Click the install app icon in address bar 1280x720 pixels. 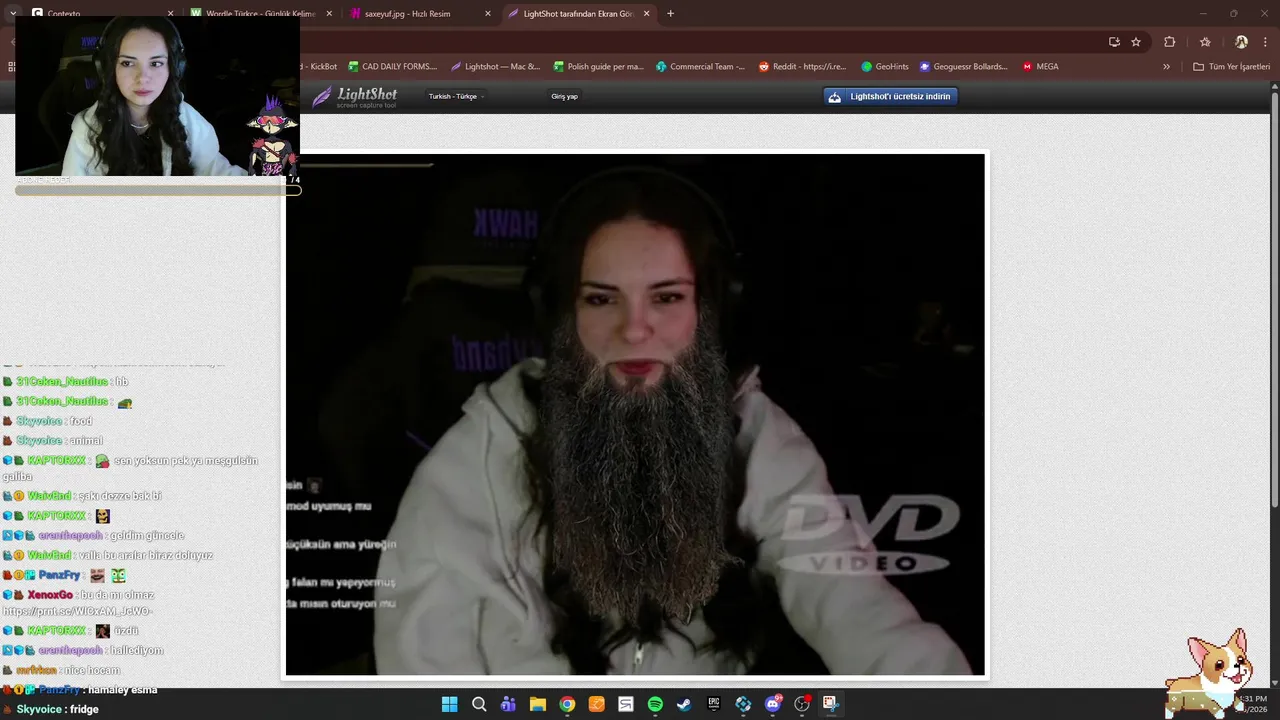tap(1114, 42)
